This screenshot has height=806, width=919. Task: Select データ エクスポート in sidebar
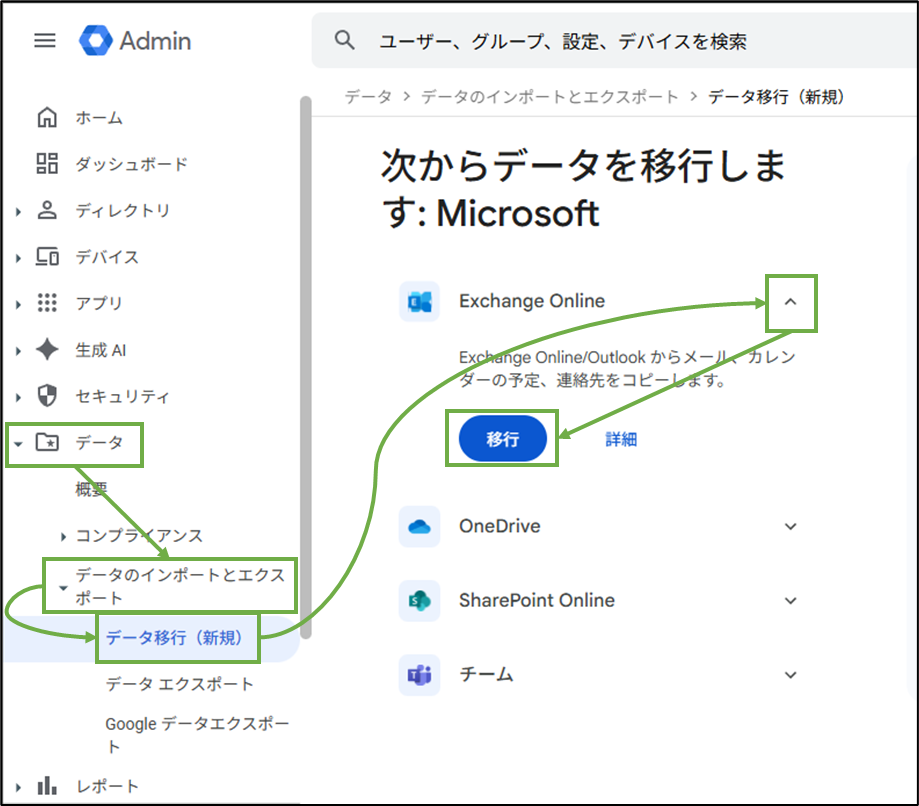[179, 684]
